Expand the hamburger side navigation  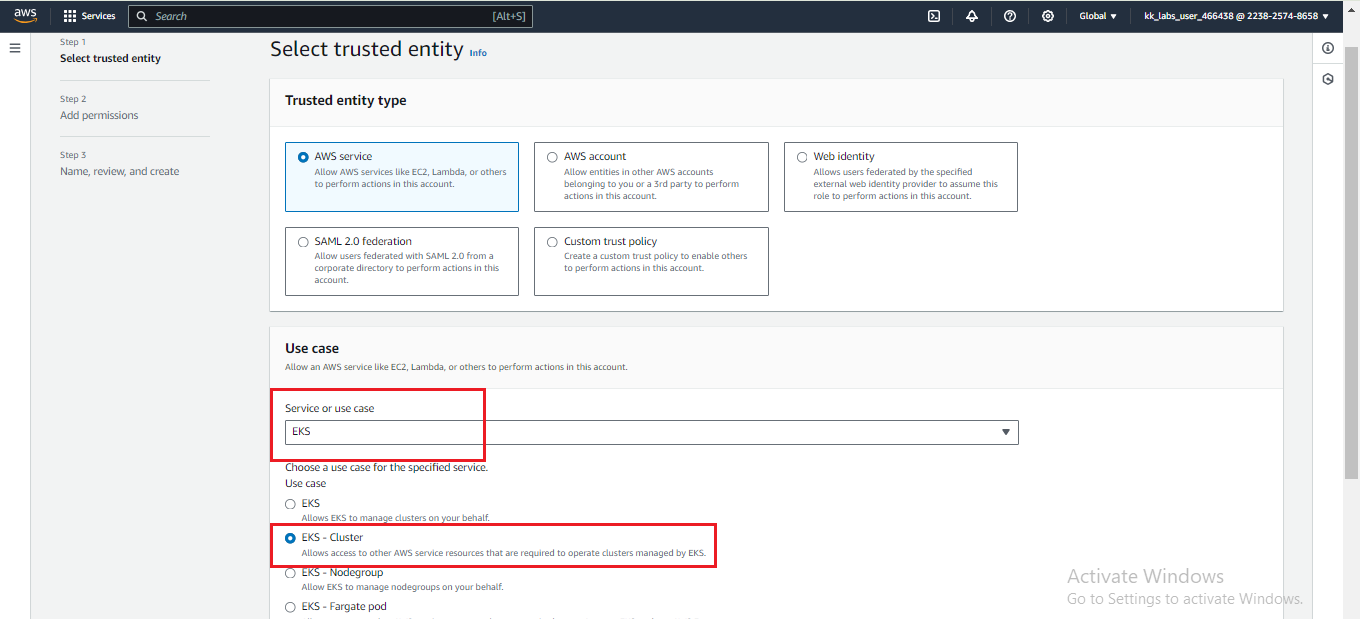[15, 48]
